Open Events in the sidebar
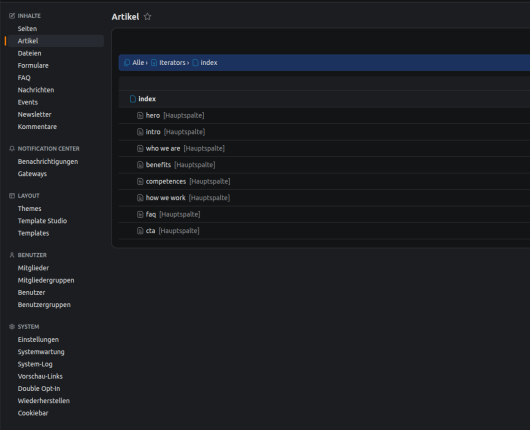Screen dimensions: 530x430 28,102
